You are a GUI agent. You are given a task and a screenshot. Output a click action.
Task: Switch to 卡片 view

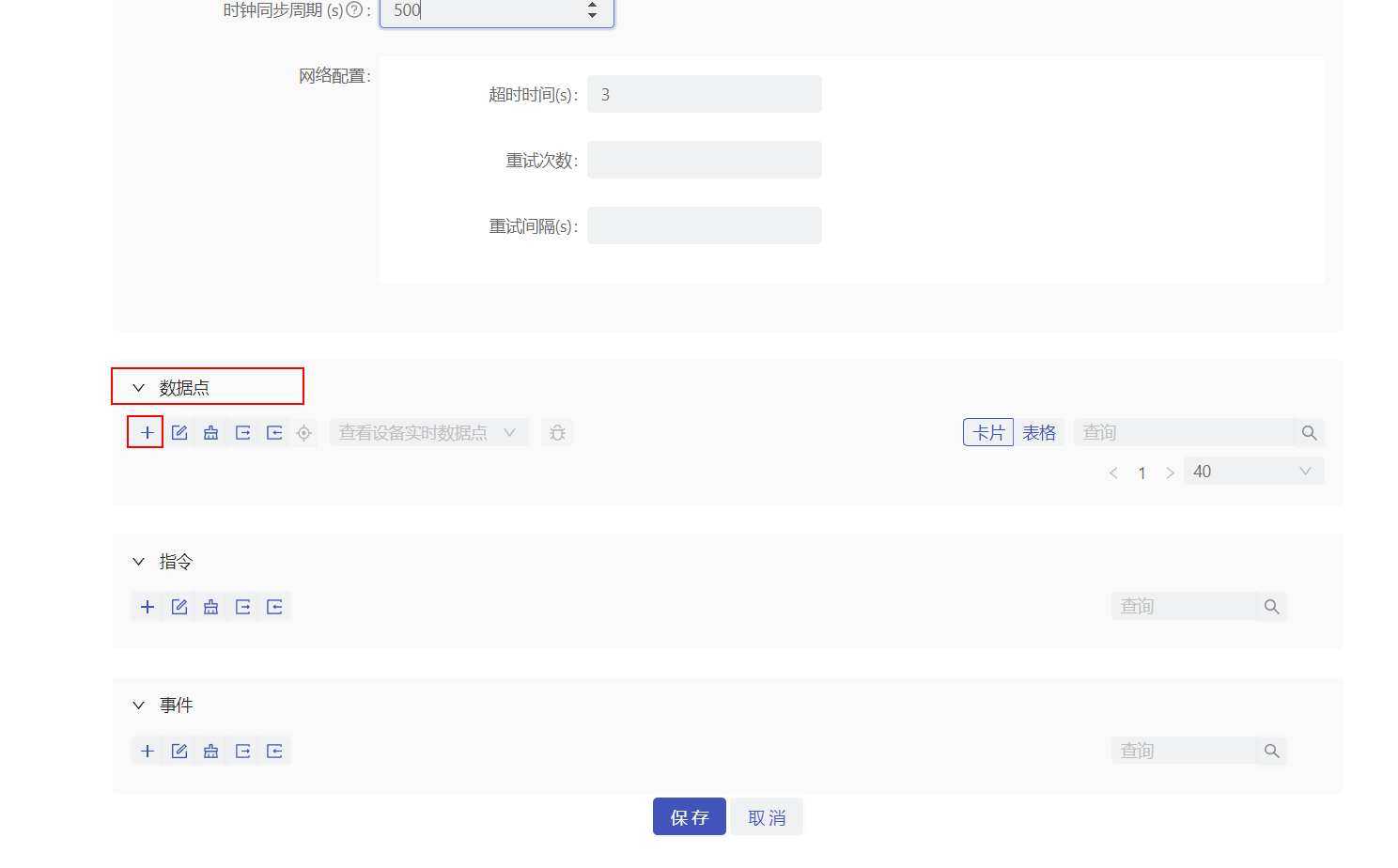pyautogui.click(x=988, y=432)
